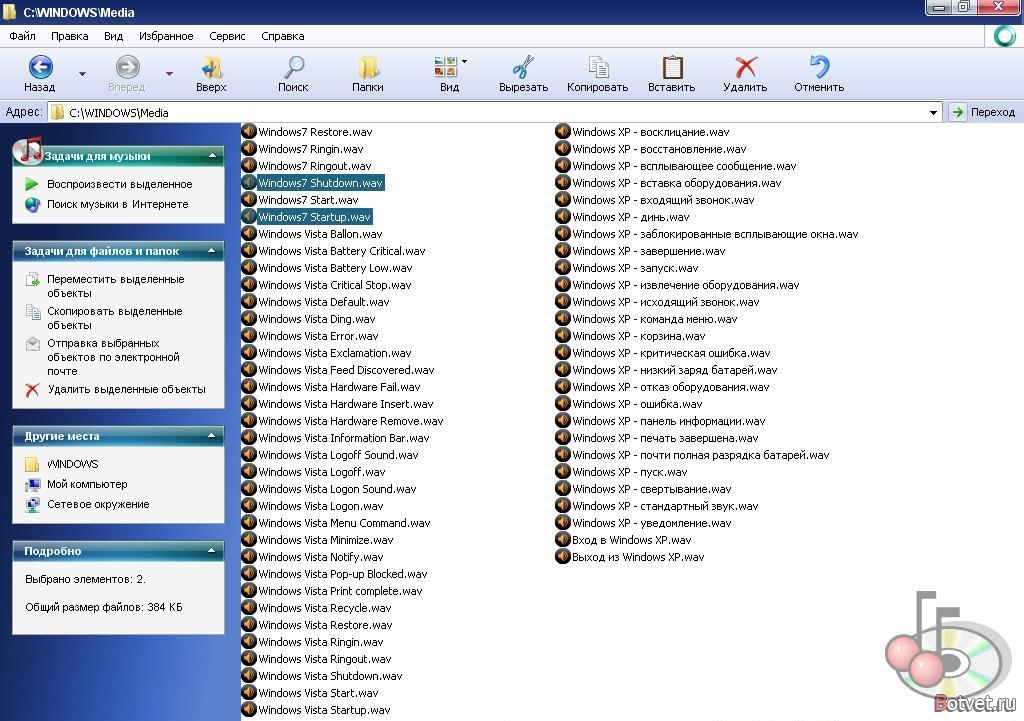Collapse the Другие места panel

click(x=212, y=436)
